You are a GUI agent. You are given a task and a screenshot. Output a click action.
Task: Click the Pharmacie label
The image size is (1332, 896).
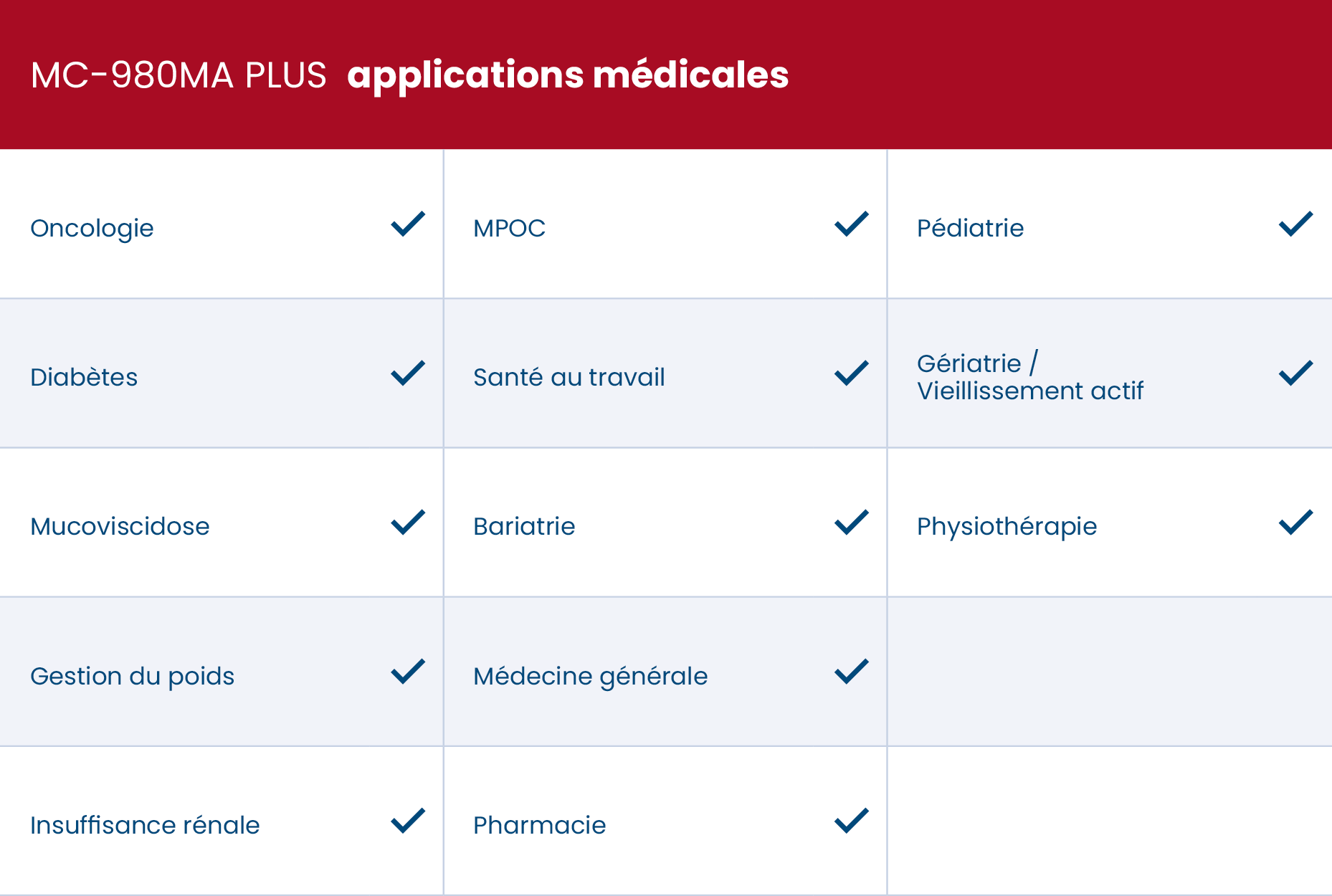[539, 826]
